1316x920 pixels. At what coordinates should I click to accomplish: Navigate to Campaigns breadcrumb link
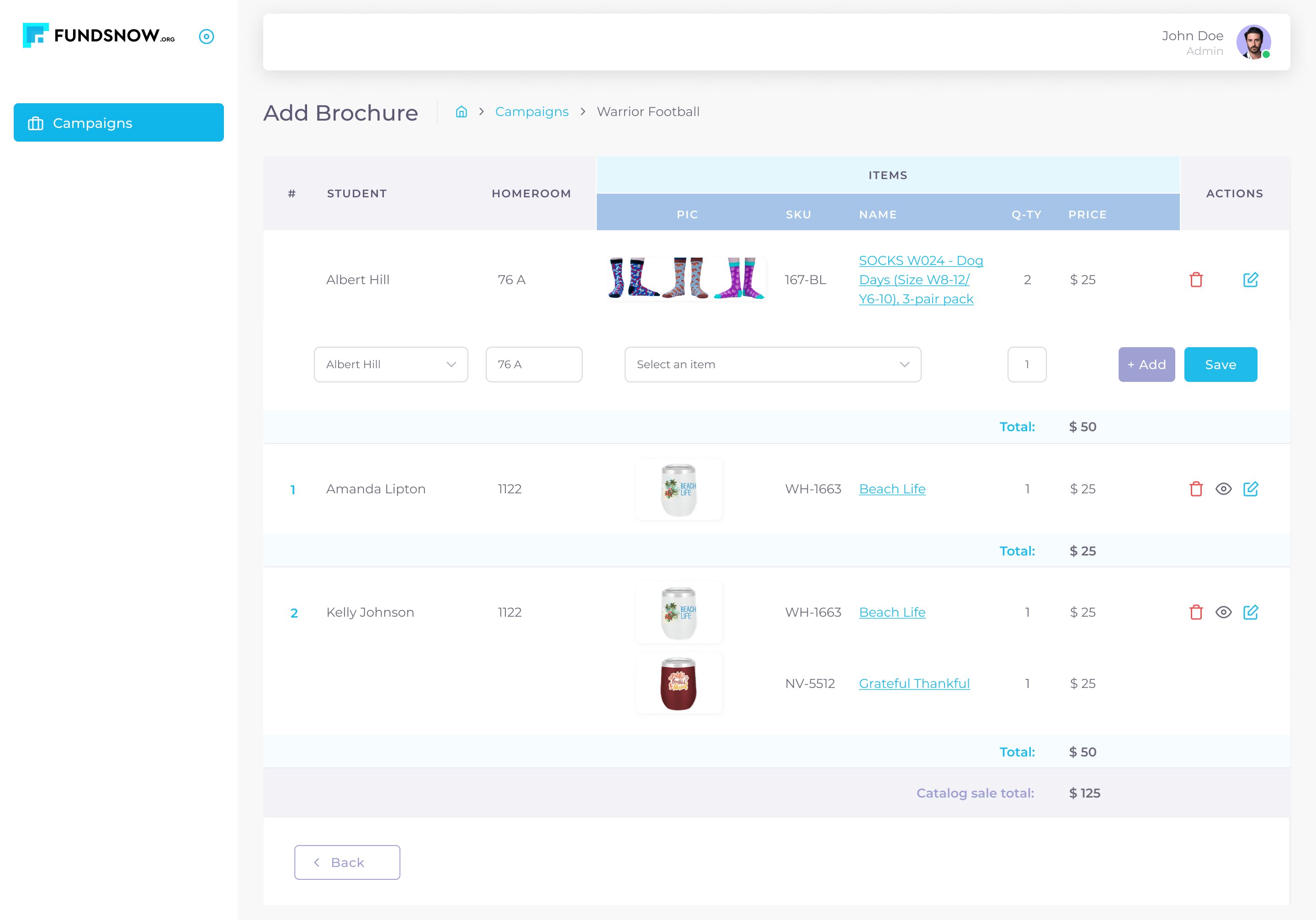coord(531,112)
